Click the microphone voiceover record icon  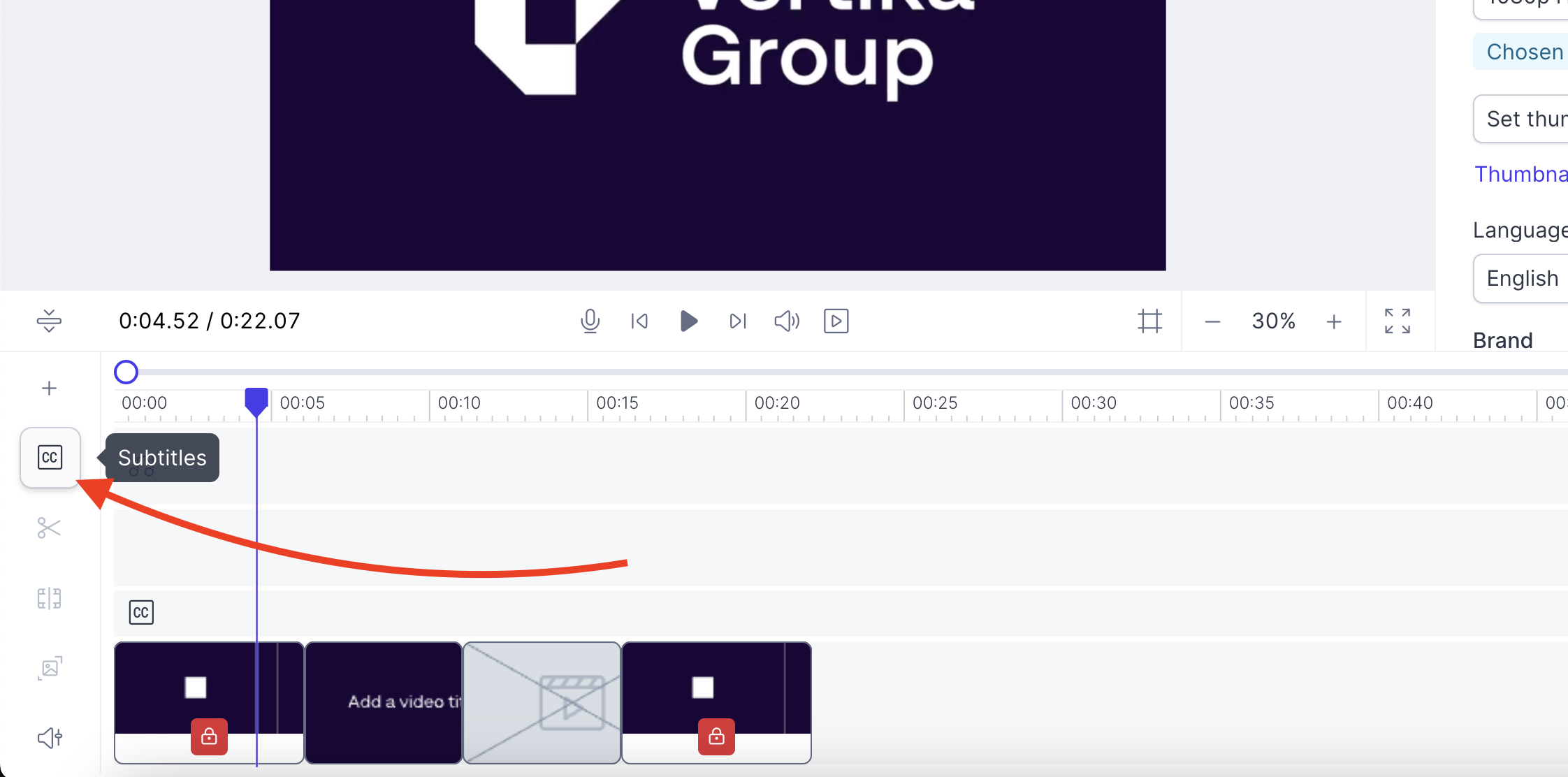pyautogui.click(x=590, y=321)
